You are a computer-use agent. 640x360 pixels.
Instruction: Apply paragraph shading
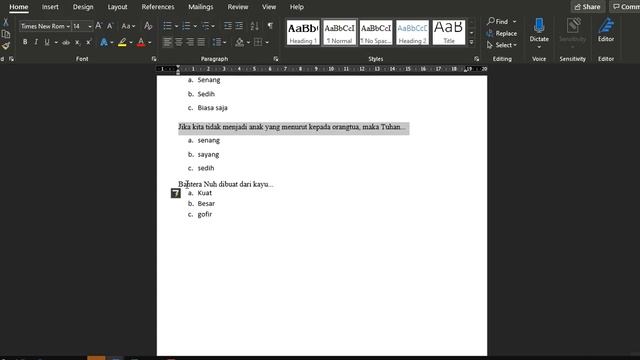(x=240, y=42)
